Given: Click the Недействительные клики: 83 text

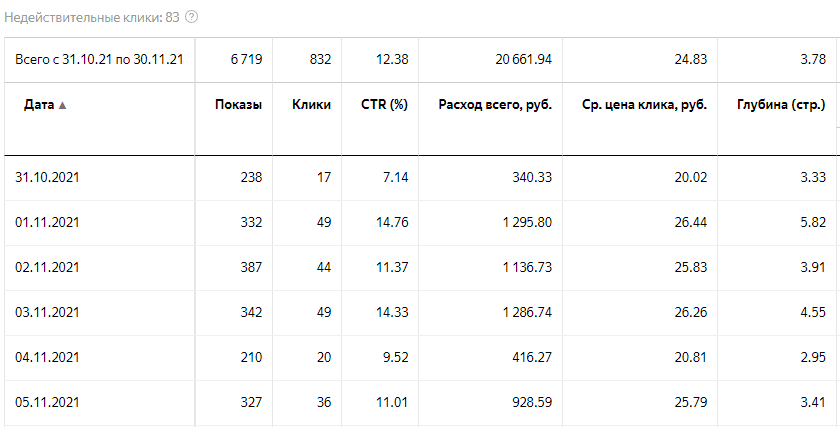Looking at the screenshot, I should 90,17.
